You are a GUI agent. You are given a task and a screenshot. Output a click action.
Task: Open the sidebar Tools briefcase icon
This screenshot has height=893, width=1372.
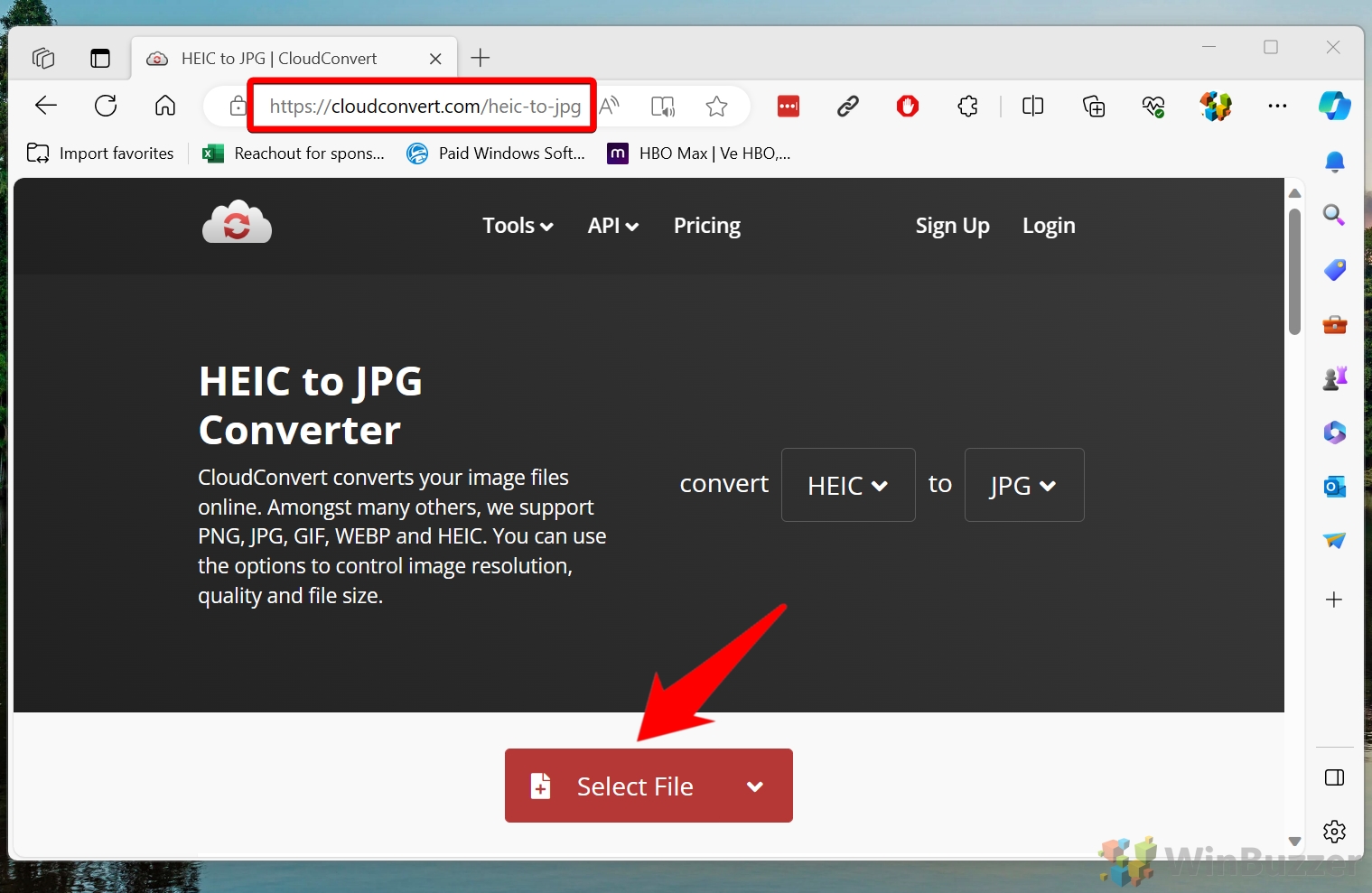pos(1334,323)
